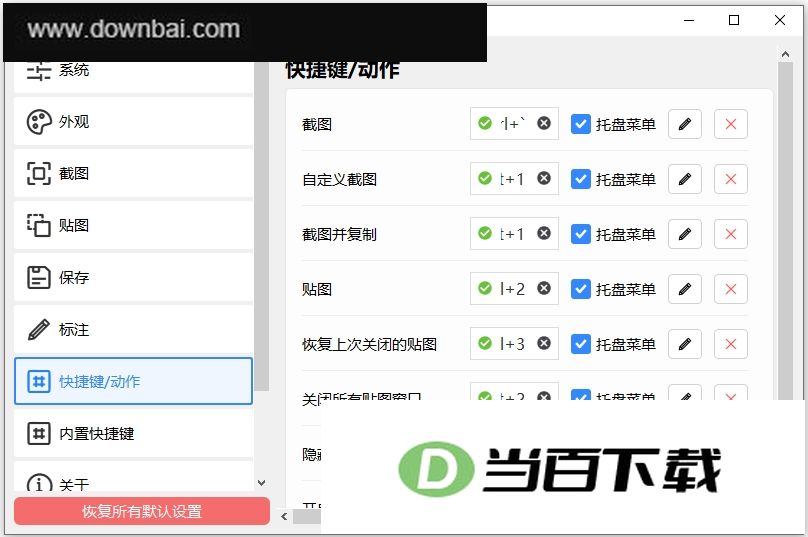Click the 系统 sliders icon in sidebar
Image resolution: width=808 pixels, height=537 pixels.
click(39, 71)
